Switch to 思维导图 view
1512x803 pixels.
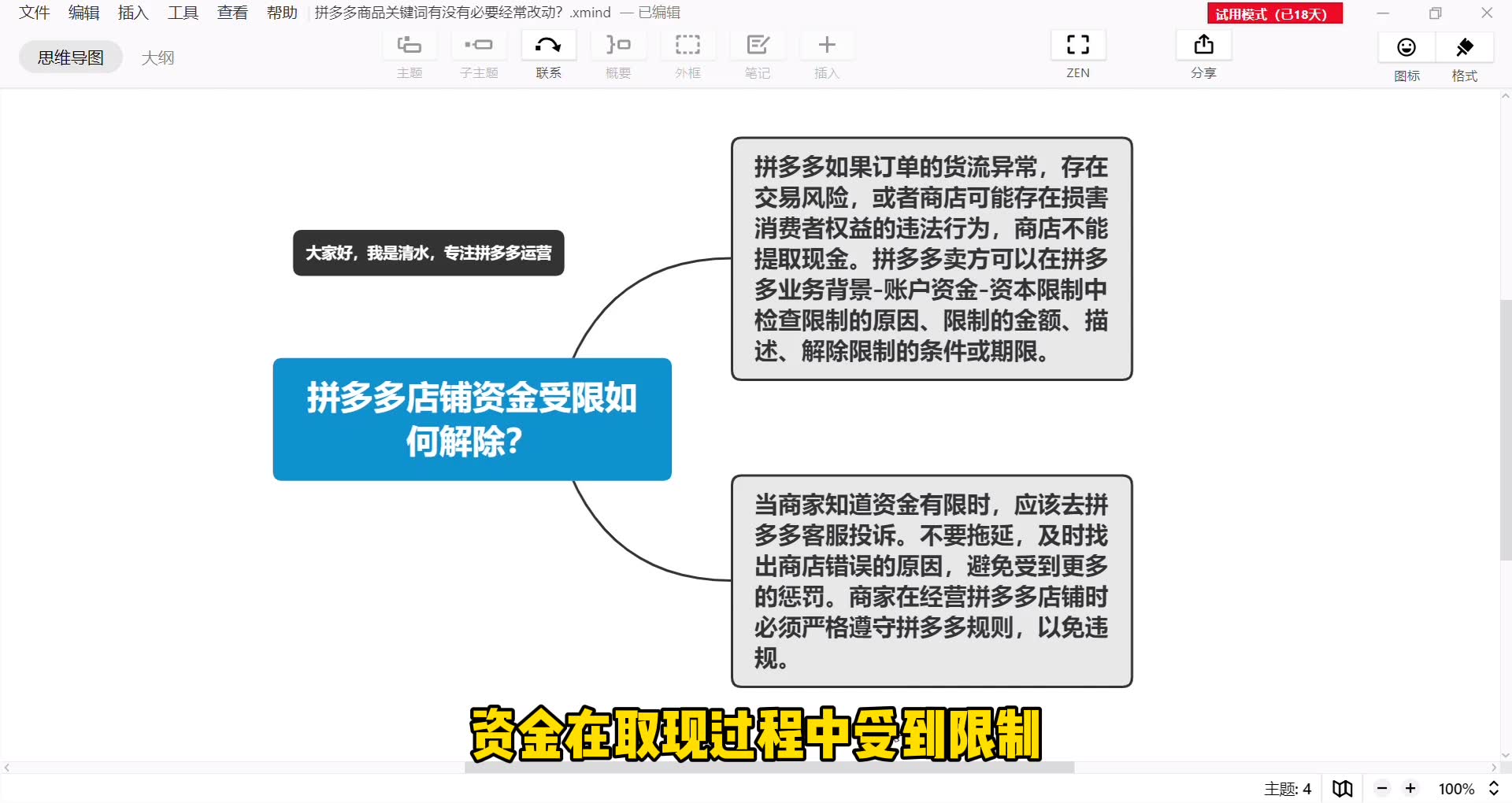coord(71,57)
